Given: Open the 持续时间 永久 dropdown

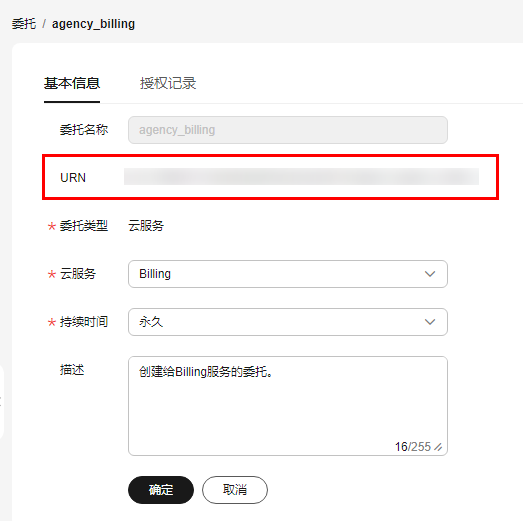Looking at the screenshot, I should click(x=288, y=322).
